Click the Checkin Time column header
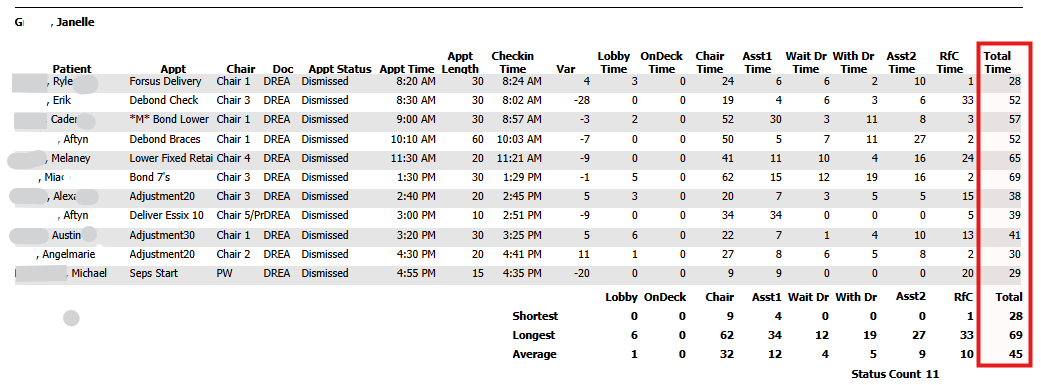Screen dimensions: 1041x385 [x=513, y=62]
